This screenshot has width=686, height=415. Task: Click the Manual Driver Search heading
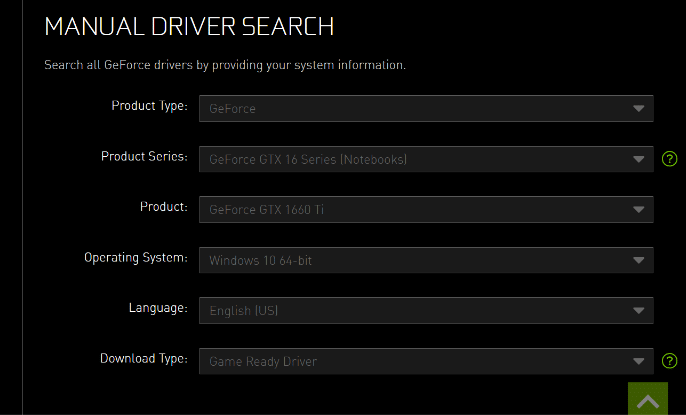coord(189,26)
